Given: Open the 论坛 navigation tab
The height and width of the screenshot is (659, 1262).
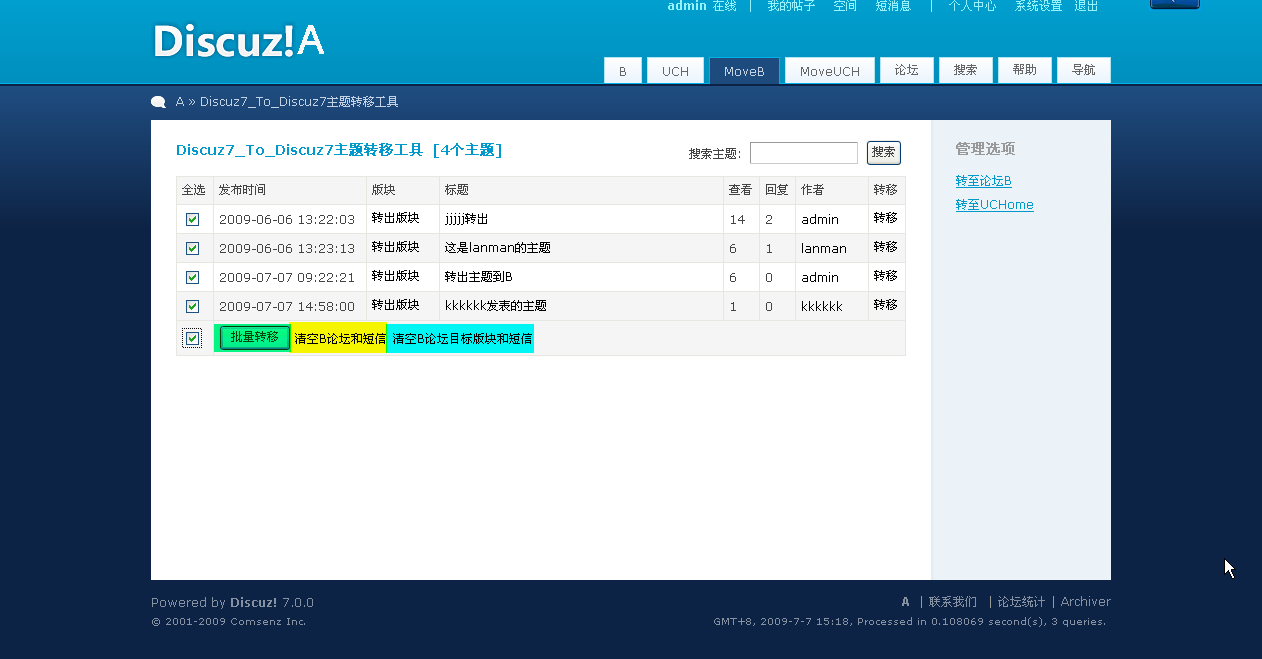Looking at the screenshot, I should tap(907, 70).
